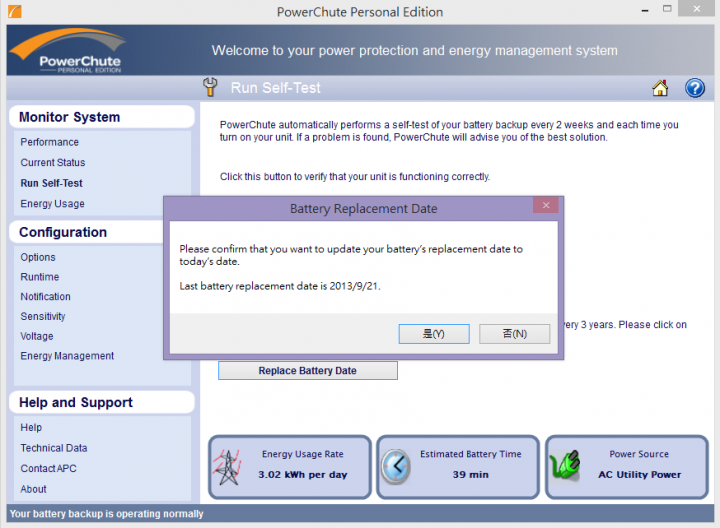Click the Run Self-Test wrench icon
720x528 pixels.
point(210,87)
